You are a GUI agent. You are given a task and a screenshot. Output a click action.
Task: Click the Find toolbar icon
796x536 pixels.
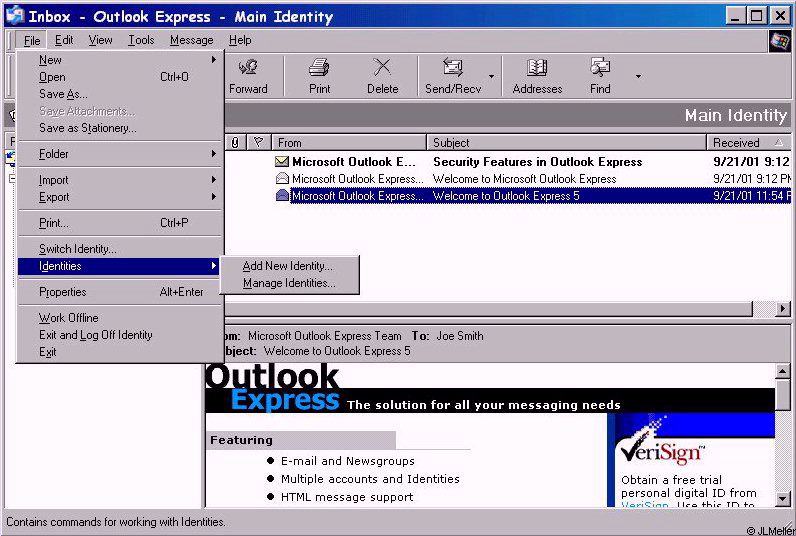point(600,68)
